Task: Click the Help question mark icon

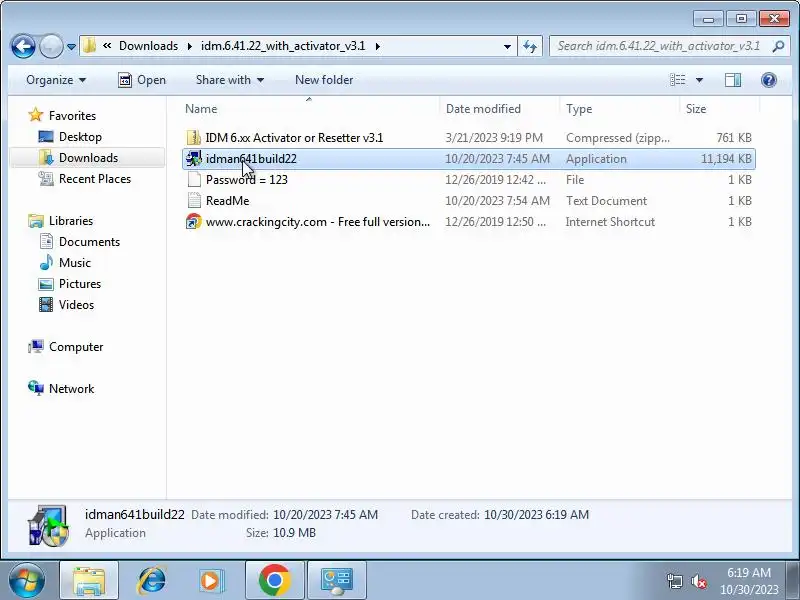Action: point(769,80)
